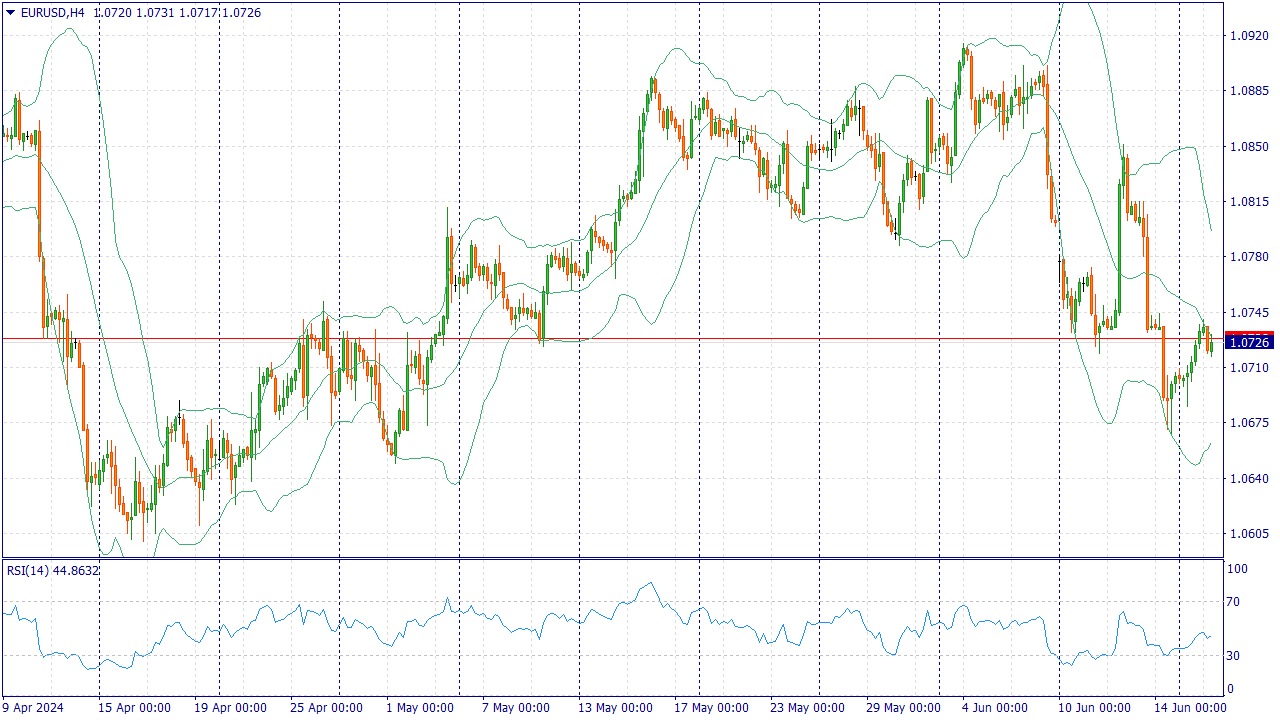Click the 1.0780 price axis label

[1249, 257]
